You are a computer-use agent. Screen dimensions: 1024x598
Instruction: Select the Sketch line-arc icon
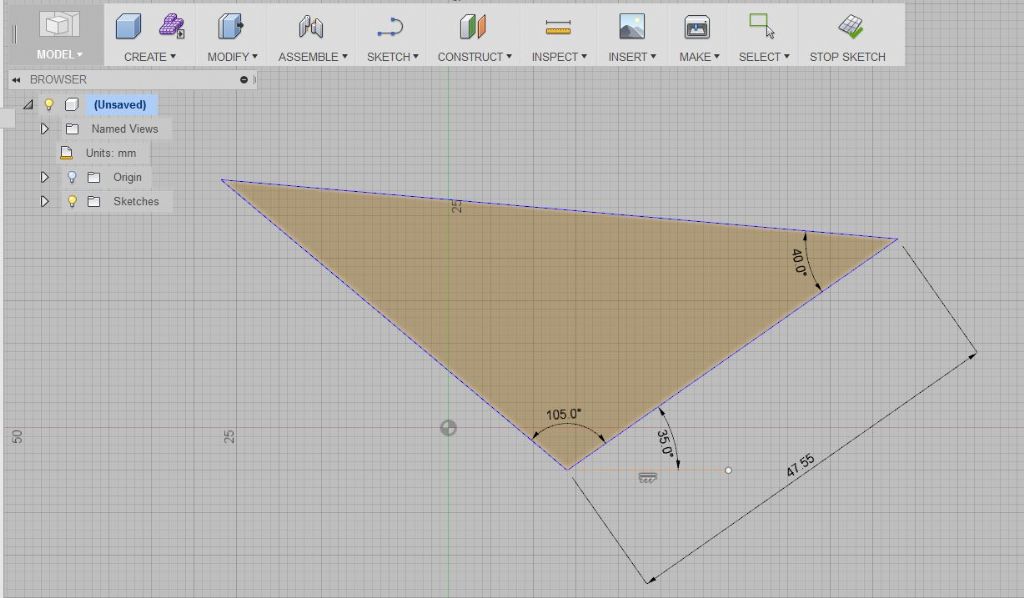tap(391, 27)
